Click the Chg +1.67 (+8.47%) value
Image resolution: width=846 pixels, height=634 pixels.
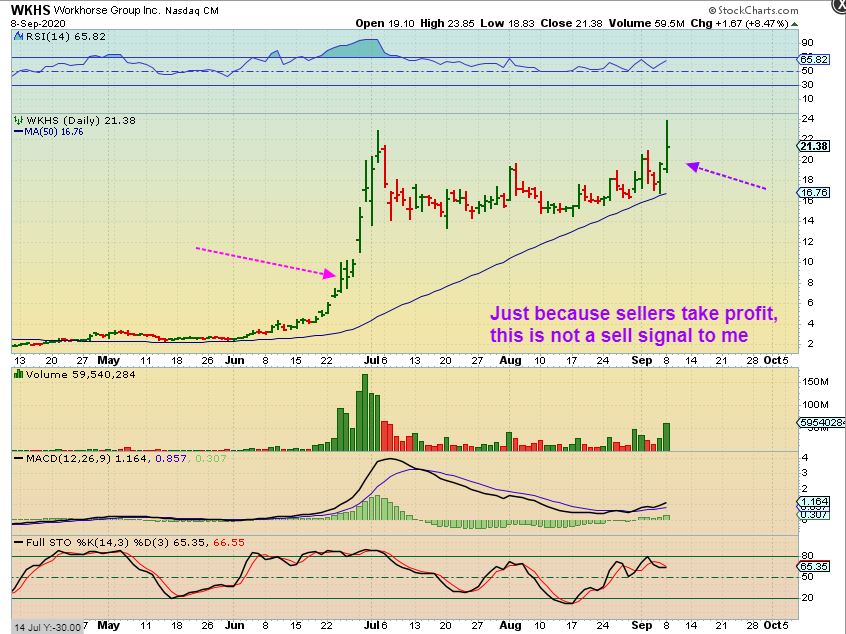tap(739, 24)
